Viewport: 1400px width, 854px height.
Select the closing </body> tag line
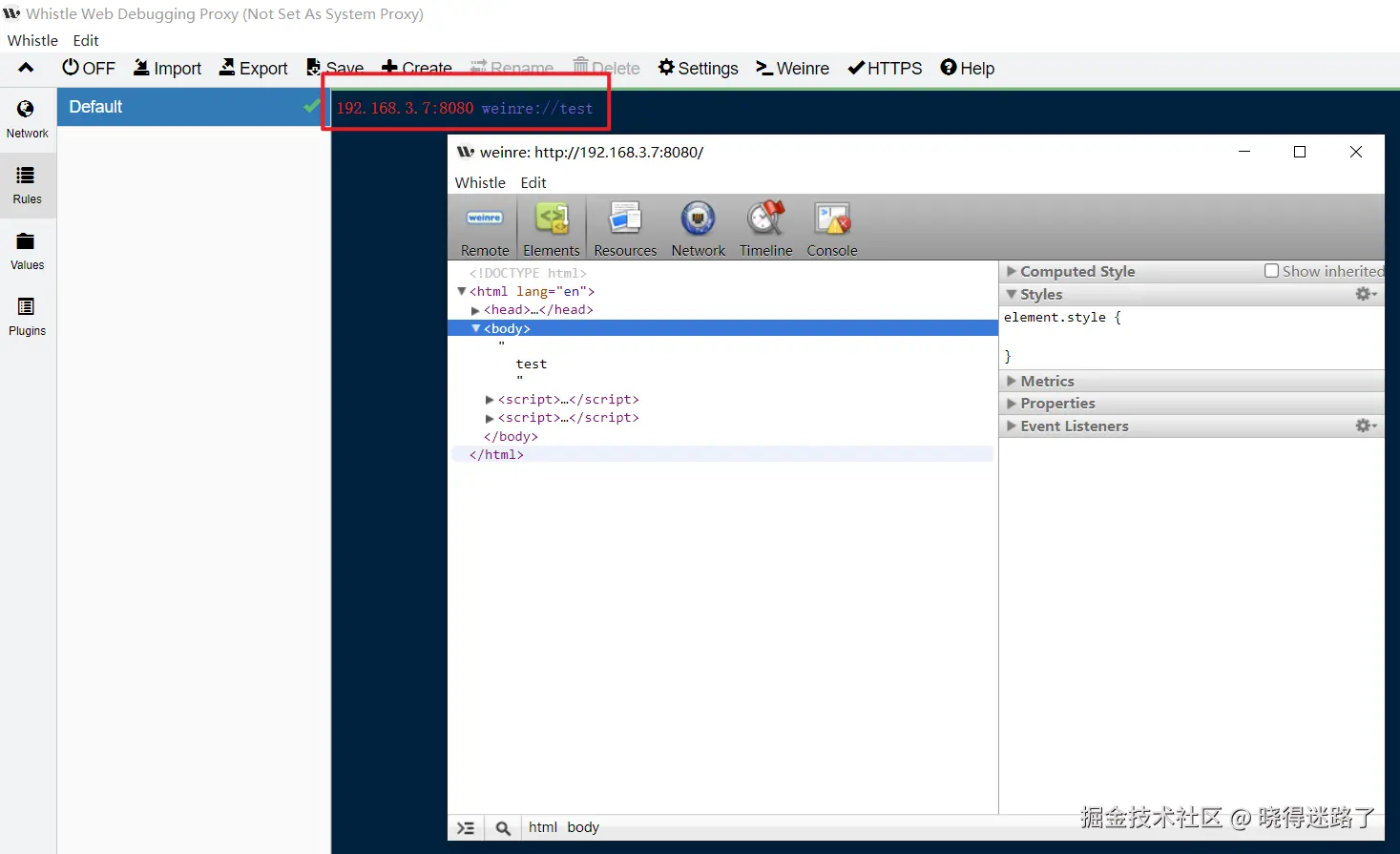[x=511, y=436]
